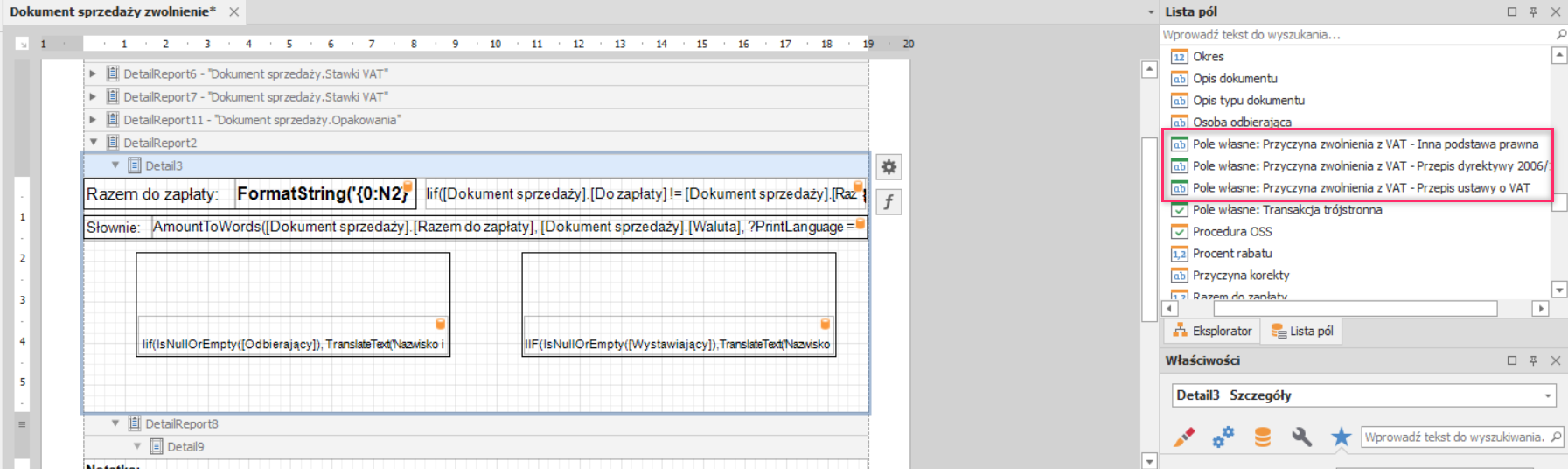1568x469 pixels.
Task: Select the Appearance brush tab in Właściwości
Action: click(x=1184, y=437)
